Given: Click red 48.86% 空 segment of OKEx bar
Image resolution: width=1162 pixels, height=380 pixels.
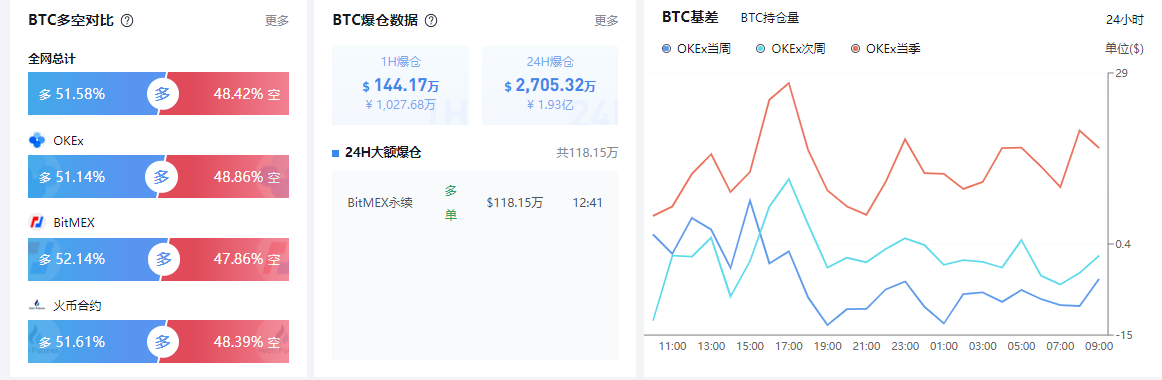Looking at the screenshot, I should coord(230,177).
